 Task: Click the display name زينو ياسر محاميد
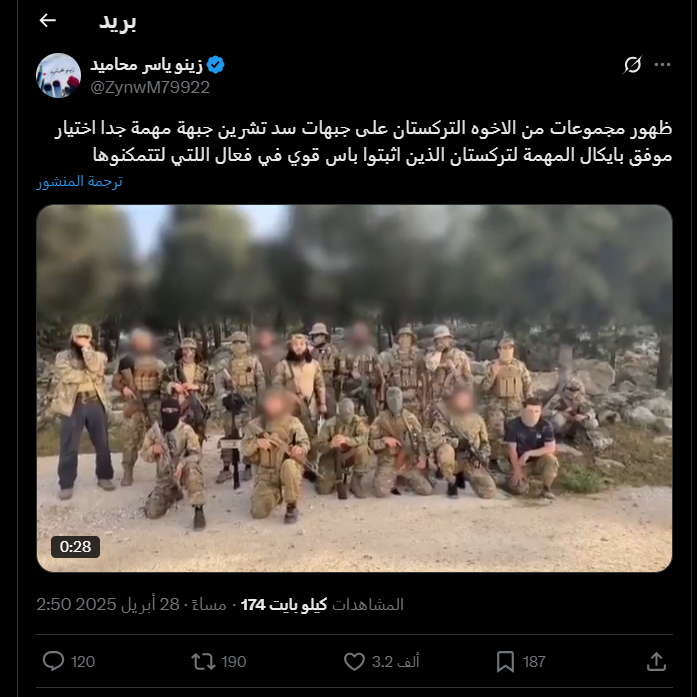pos(147,65)
